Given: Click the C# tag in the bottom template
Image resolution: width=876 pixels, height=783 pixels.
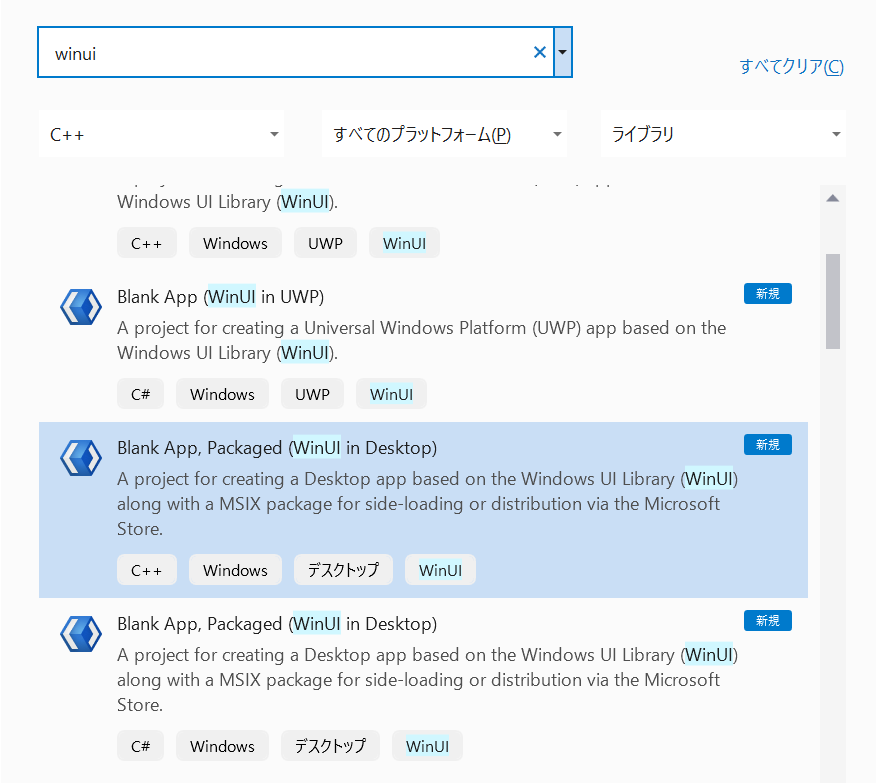Looking at the screenshot, I should coord(140,746).
